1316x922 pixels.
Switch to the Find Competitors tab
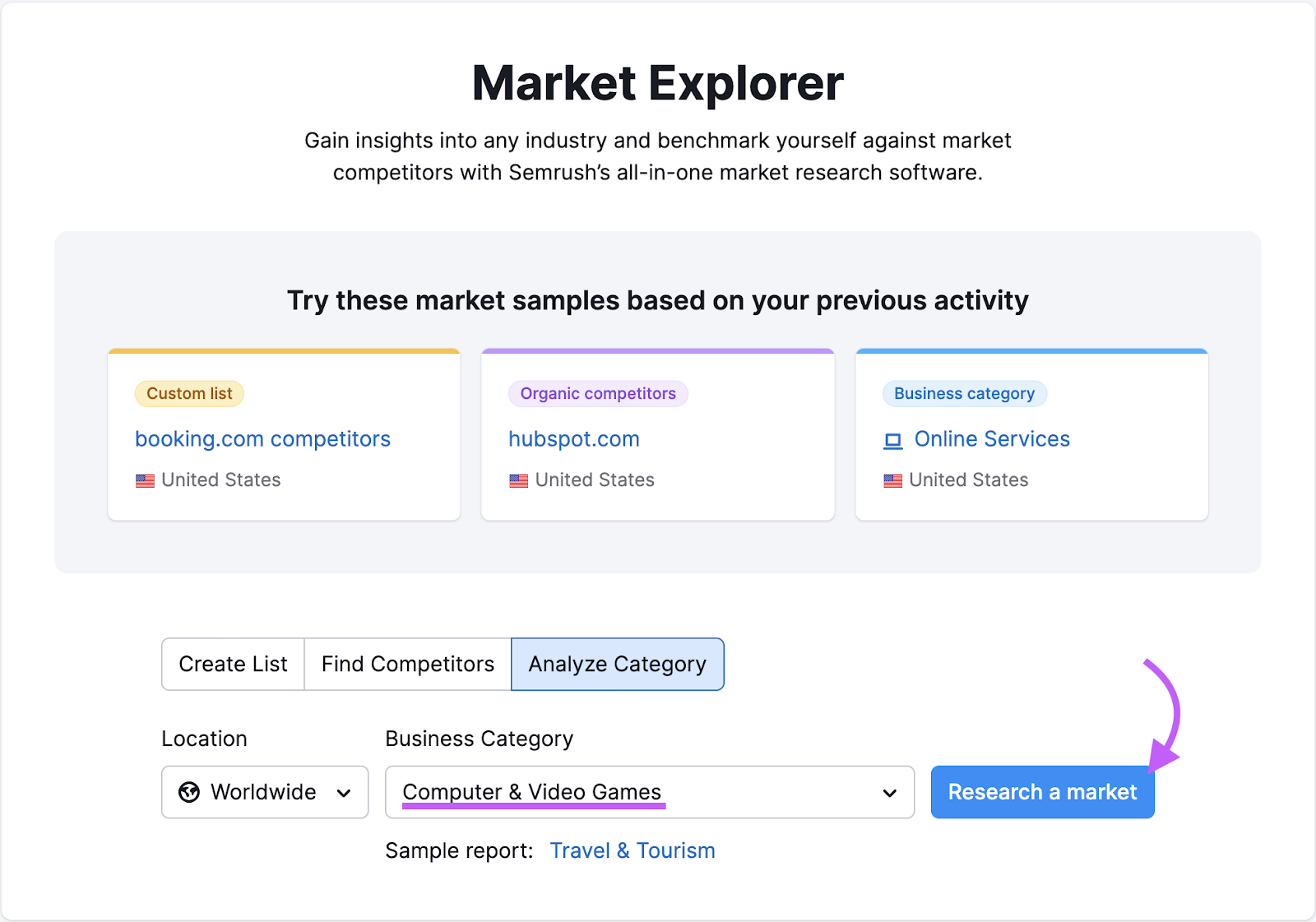pyautogui.click(x=406, y=664)
